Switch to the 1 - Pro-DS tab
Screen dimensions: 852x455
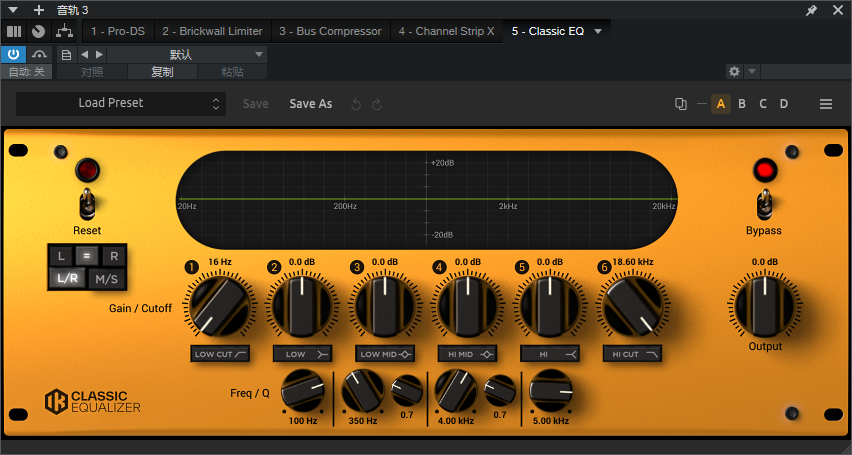click(118, 32)
